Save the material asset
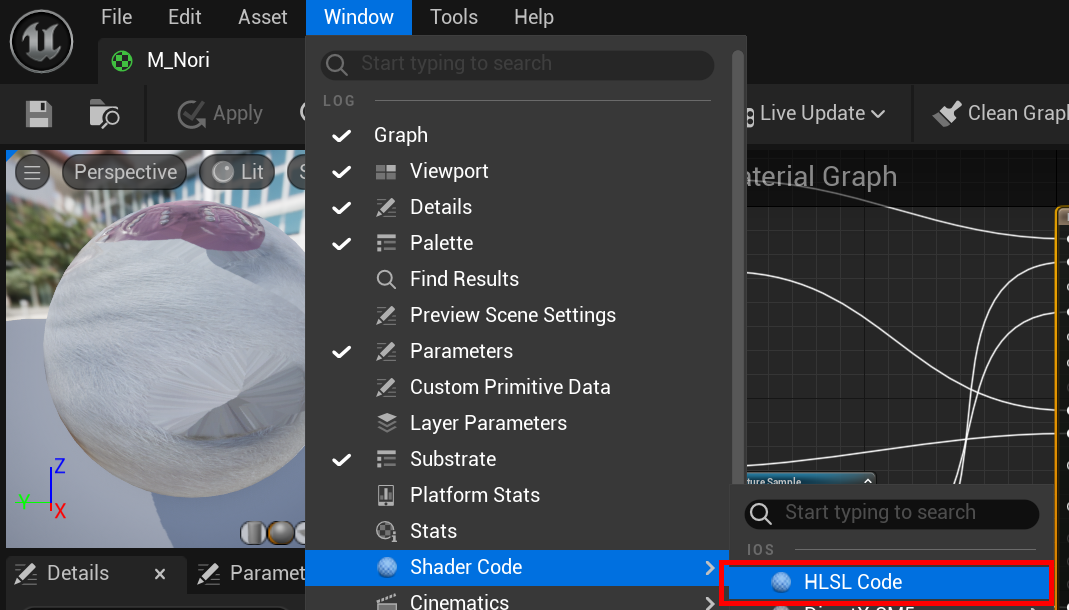 click(x=38, y=114)
